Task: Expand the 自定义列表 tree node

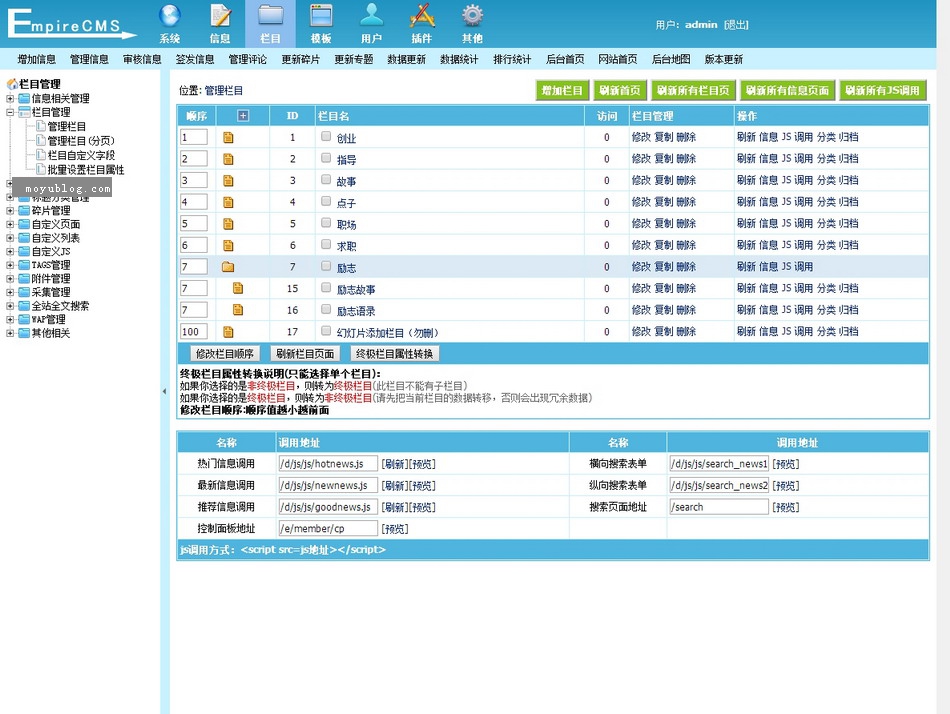Action: tap(10, 238)
